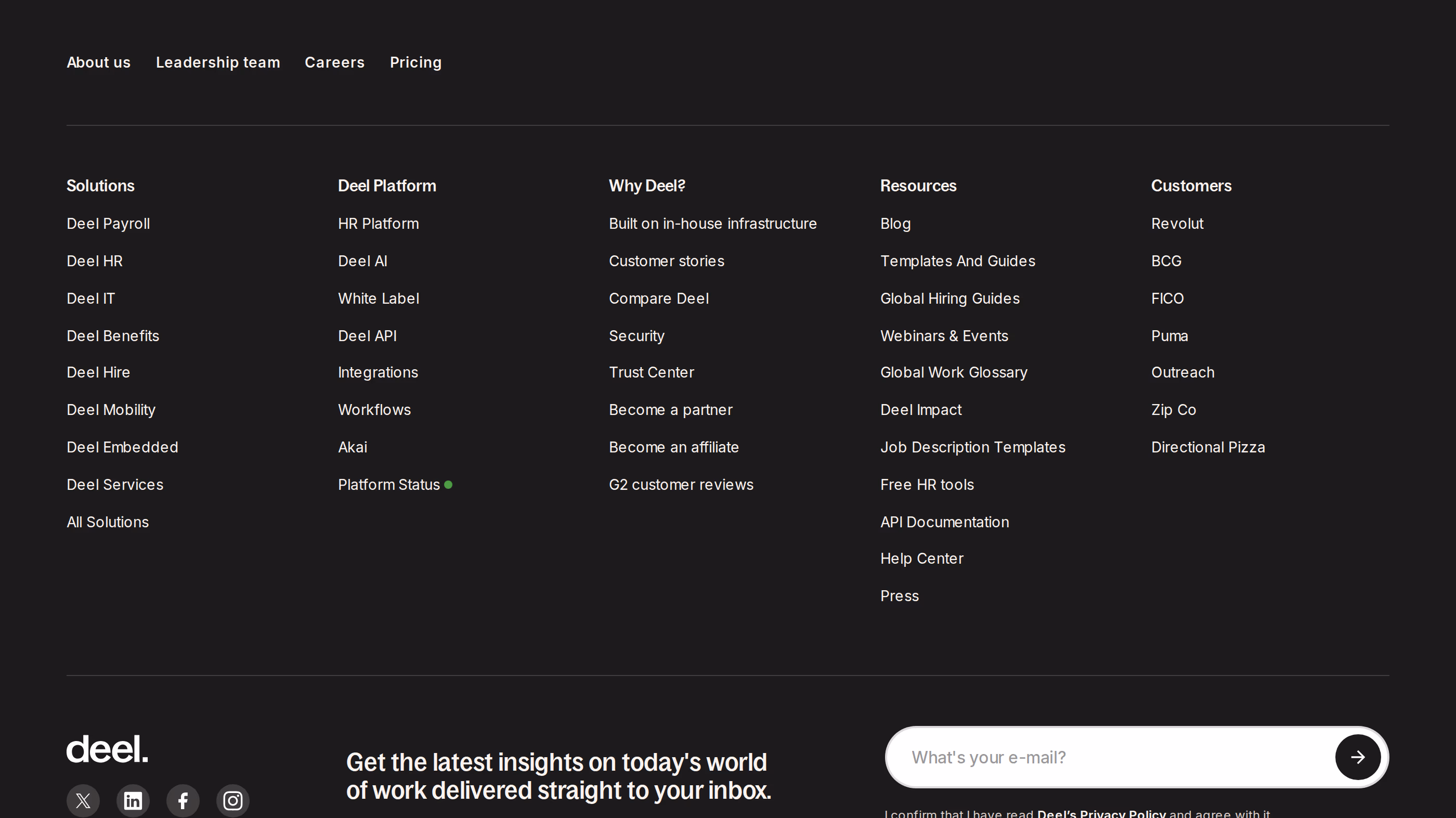Open Leadership team page
This screenshot has height=818, width=1456.
pos(217,62)
